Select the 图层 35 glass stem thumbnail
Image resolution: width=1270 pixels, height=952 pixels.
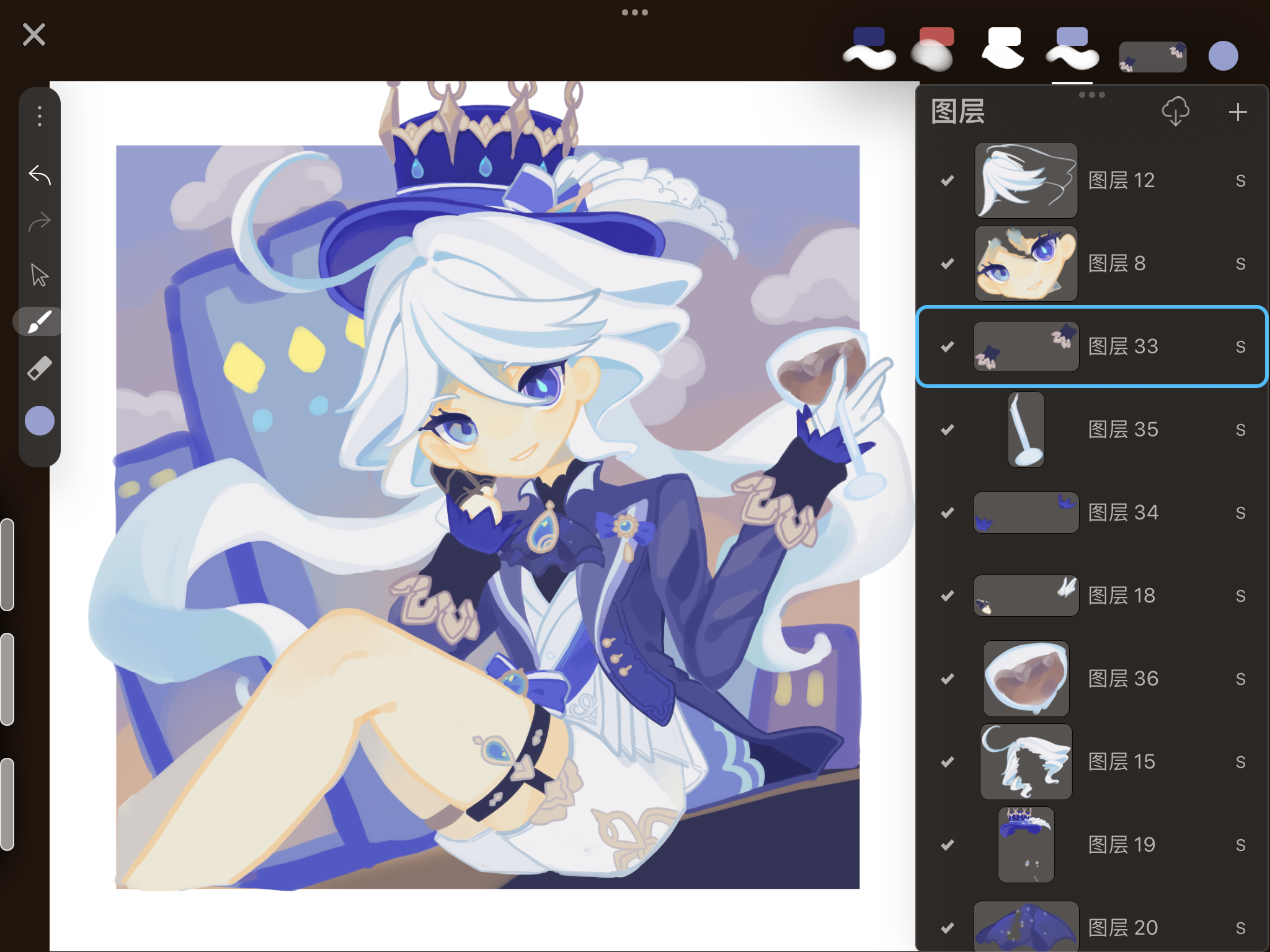[1026, 430]
